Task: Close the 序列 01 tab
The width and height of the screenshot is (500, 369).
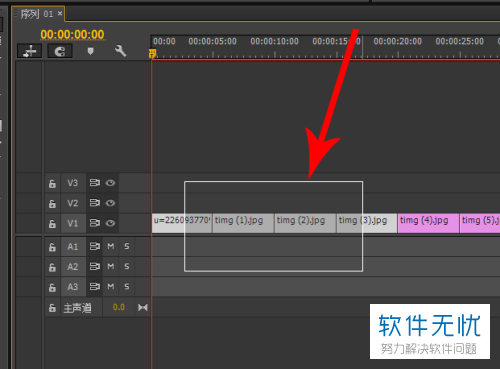Action: 60,13
